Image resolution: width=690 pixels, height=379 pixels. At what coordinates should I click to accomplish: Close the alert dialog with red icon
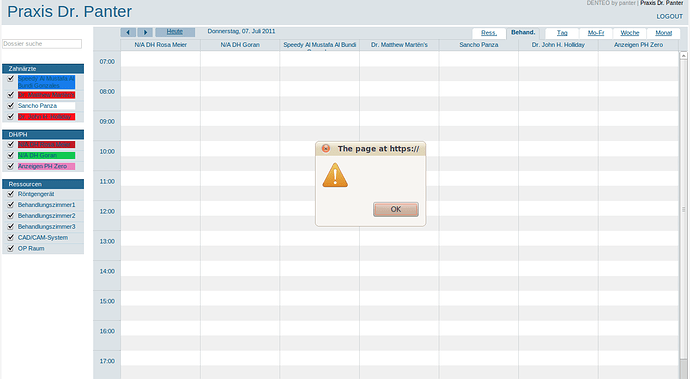[x=326, y=148]
